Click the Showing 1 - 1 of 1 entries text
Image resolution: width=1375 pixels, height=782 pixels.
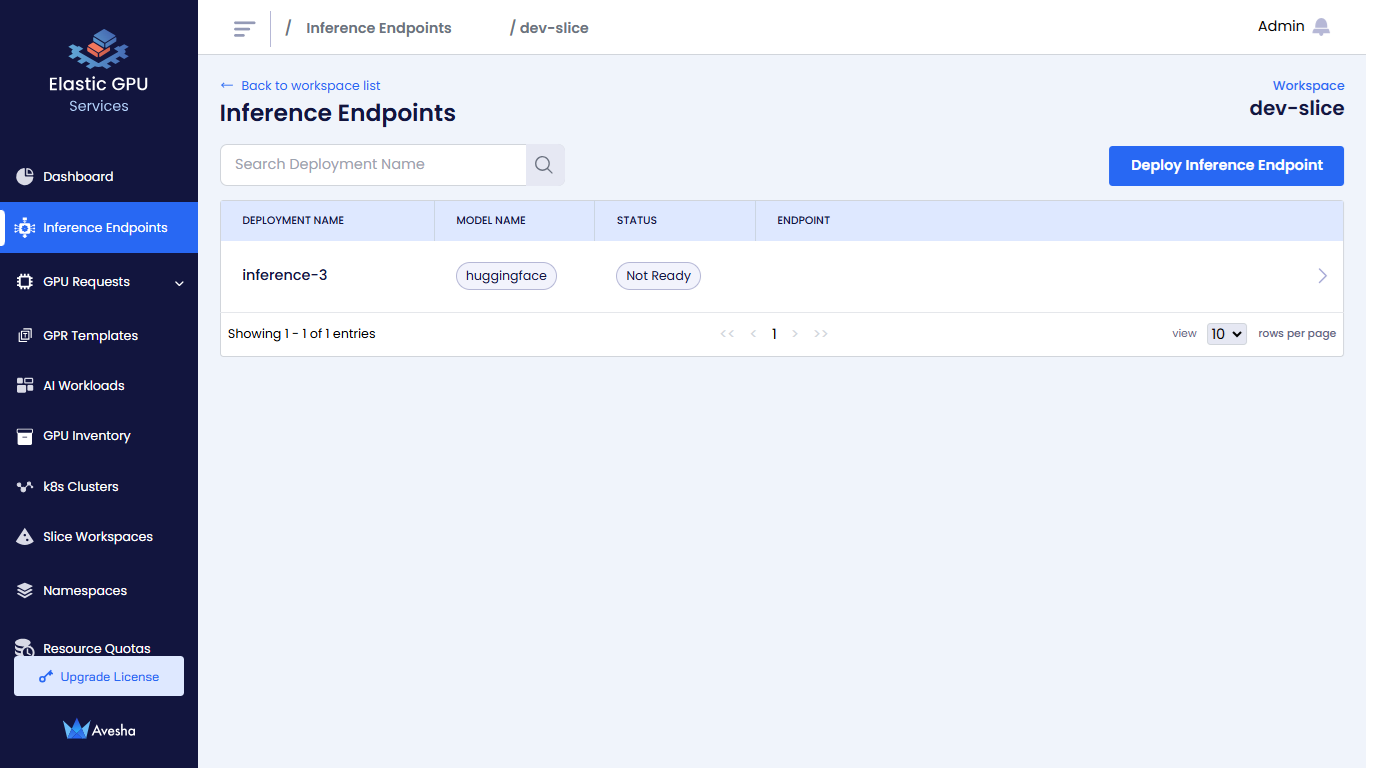coord(302,334)
